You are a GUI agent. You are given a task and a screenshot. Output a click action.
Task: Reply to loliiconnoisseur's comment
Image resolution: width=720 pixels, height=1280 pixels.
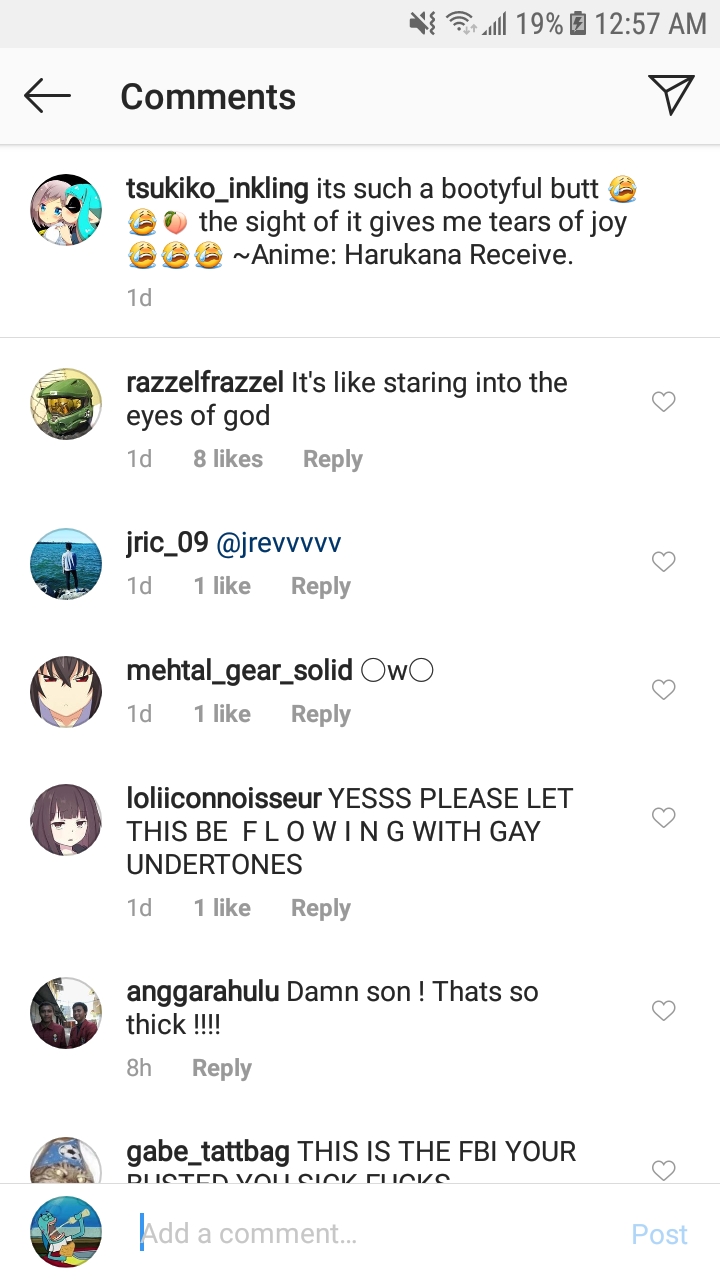pos(320,908)
